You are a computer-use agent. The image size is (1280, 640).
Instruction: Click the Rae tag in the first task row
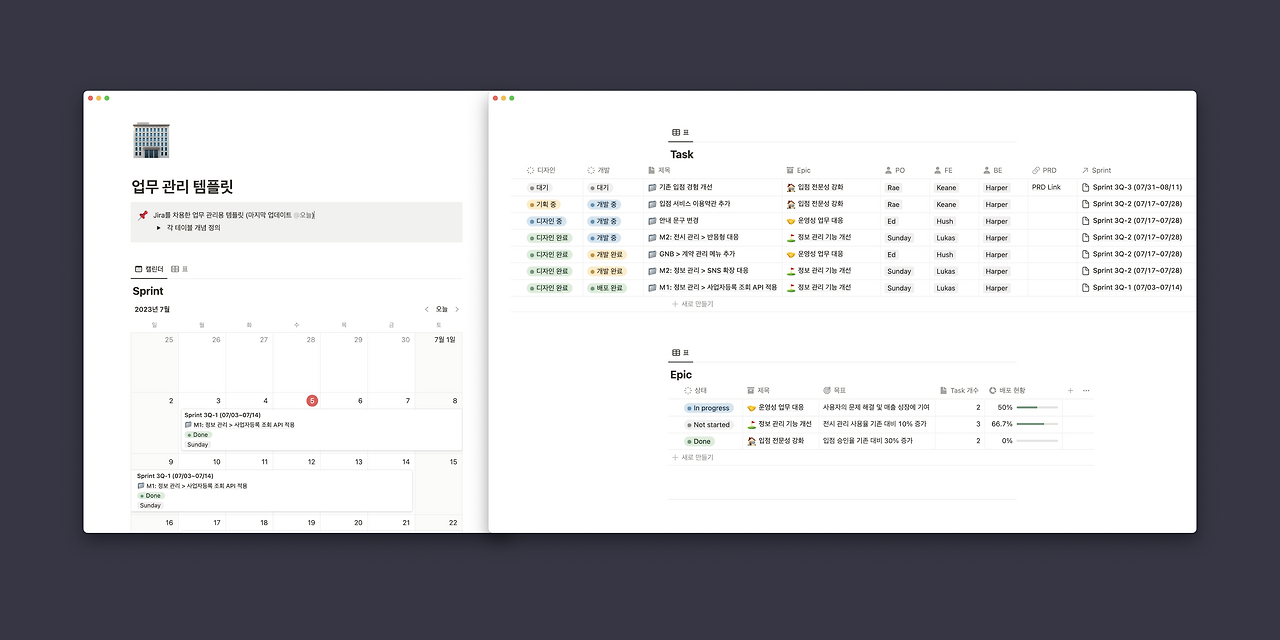[x=893, y=187]
